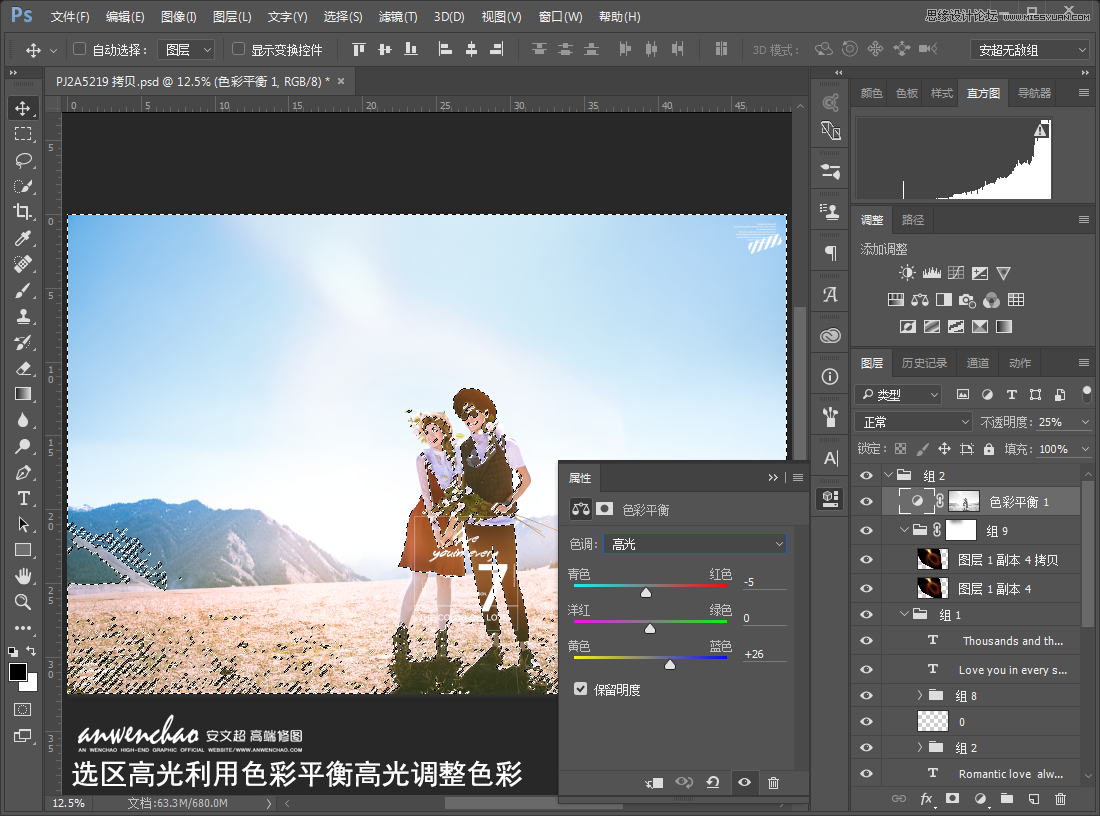1100x816 pixels.
Task: Toggle Show Transform Controls checkbox
Action: tap(239, 49)
